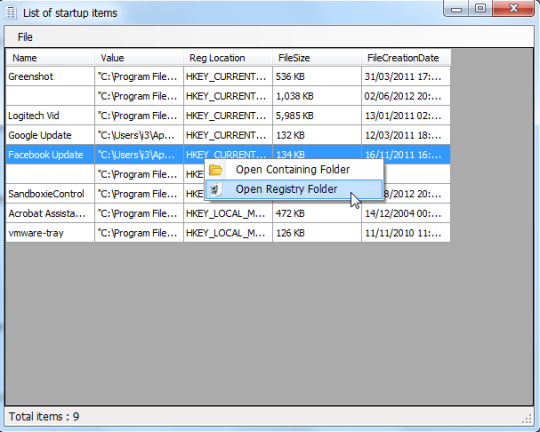Open the File menu

pyautogui.click(x=25, y=37)
